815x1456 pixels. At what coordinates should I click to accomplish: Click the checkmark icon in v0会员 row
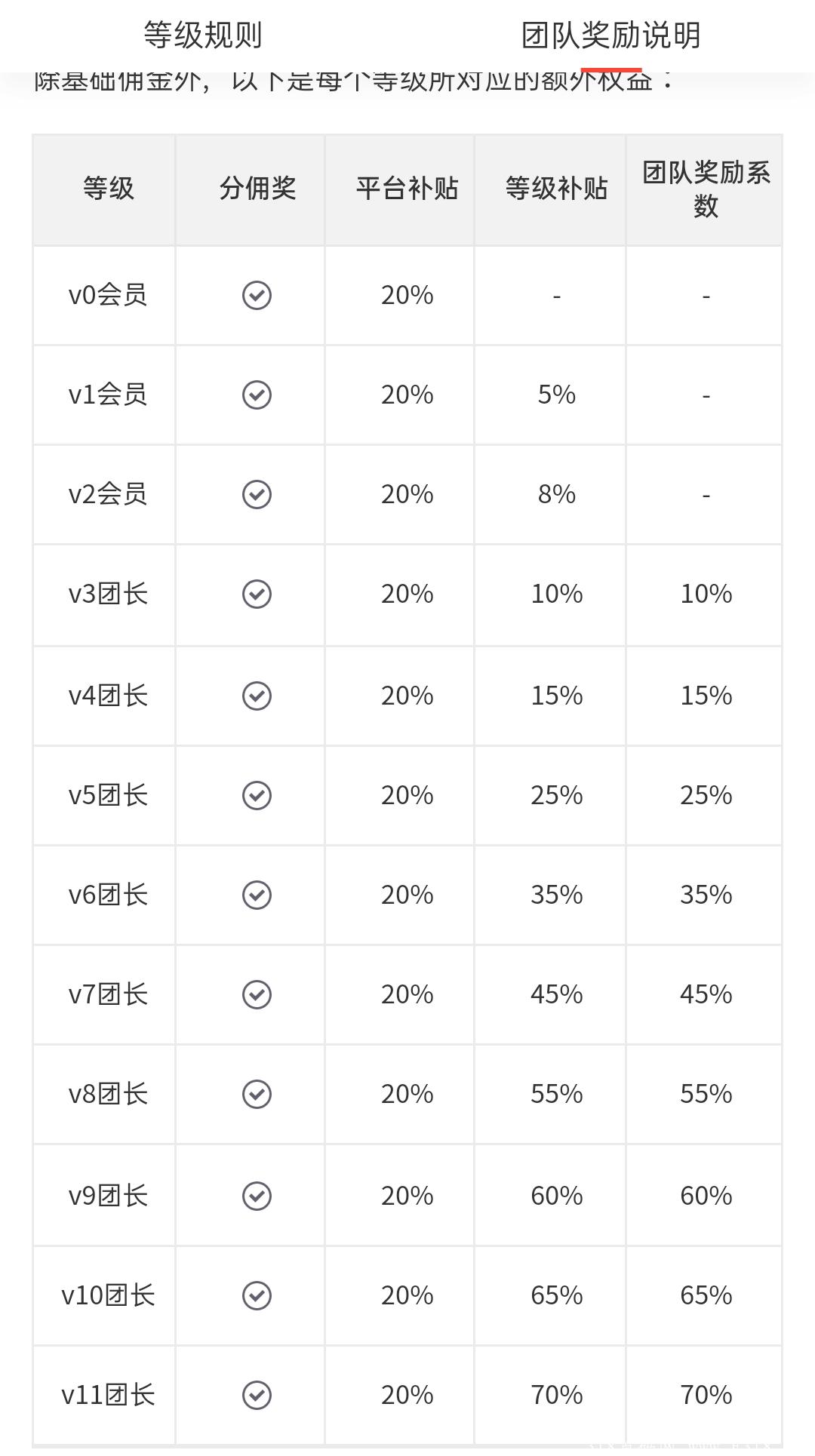pos(257,295)
